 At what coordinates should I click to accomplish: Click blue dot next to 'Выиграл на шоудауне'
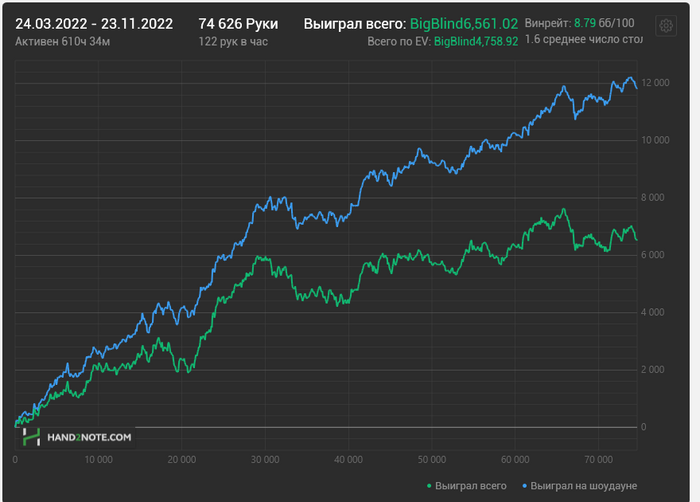[x=525, y=486]
